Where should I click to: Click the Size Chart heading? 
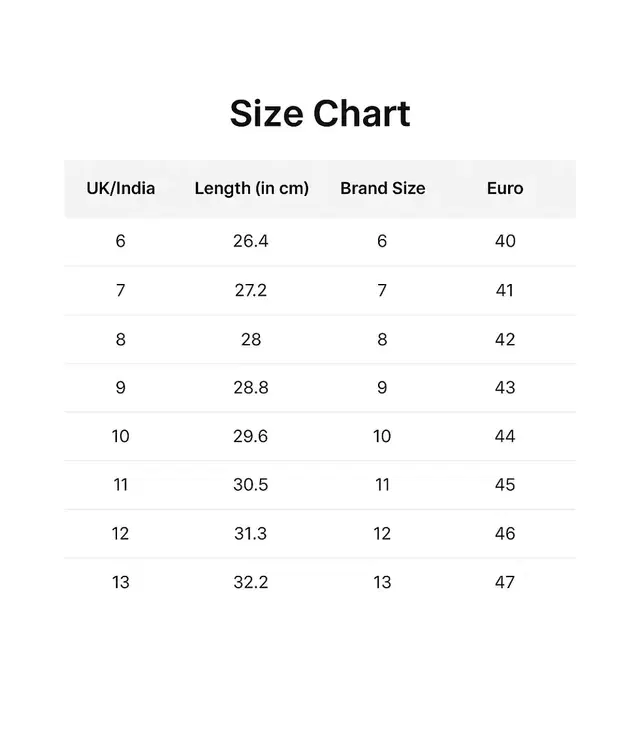pos(320,114)
